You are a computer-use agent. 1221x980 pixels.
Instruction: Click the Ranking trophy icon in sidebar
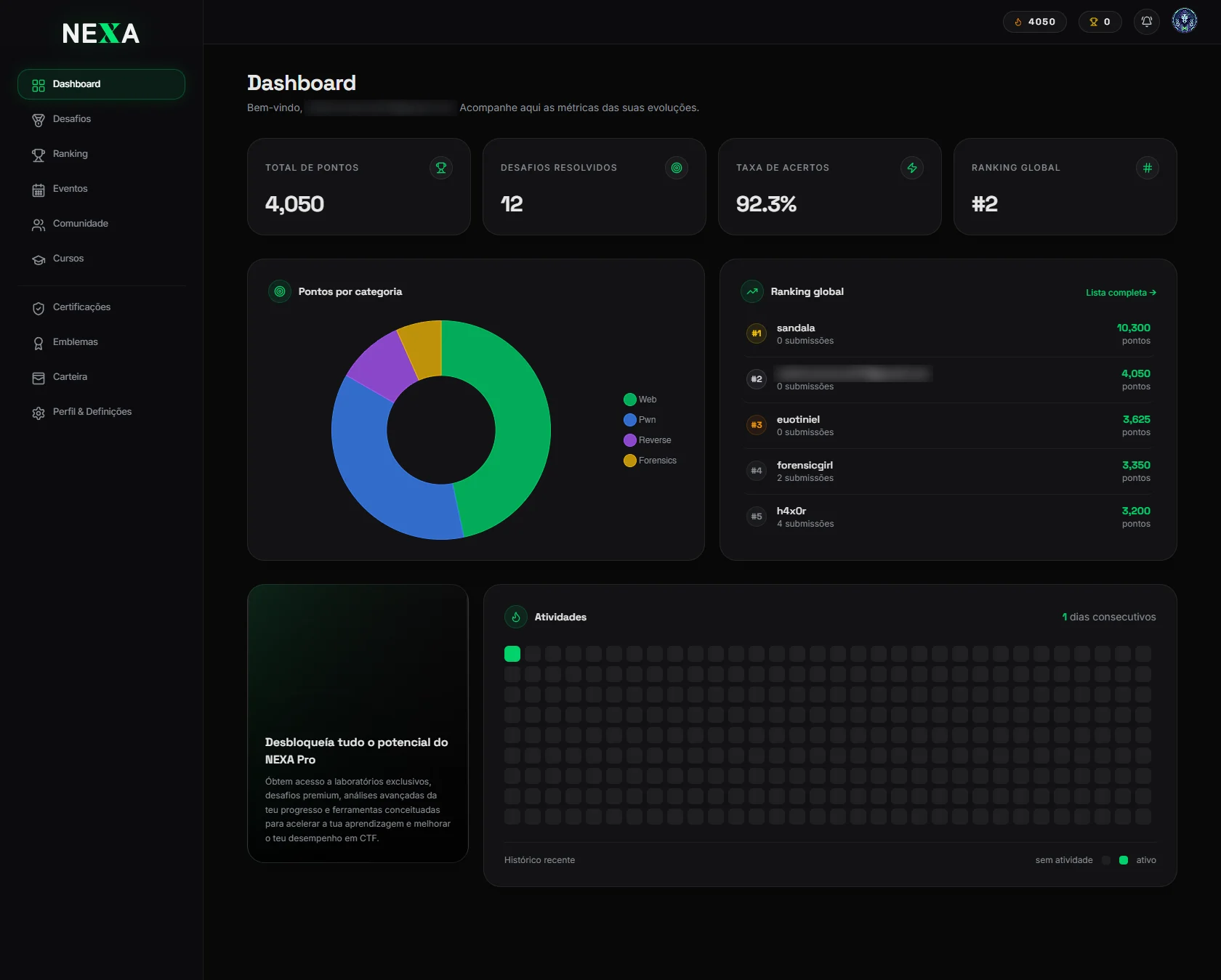39,155
